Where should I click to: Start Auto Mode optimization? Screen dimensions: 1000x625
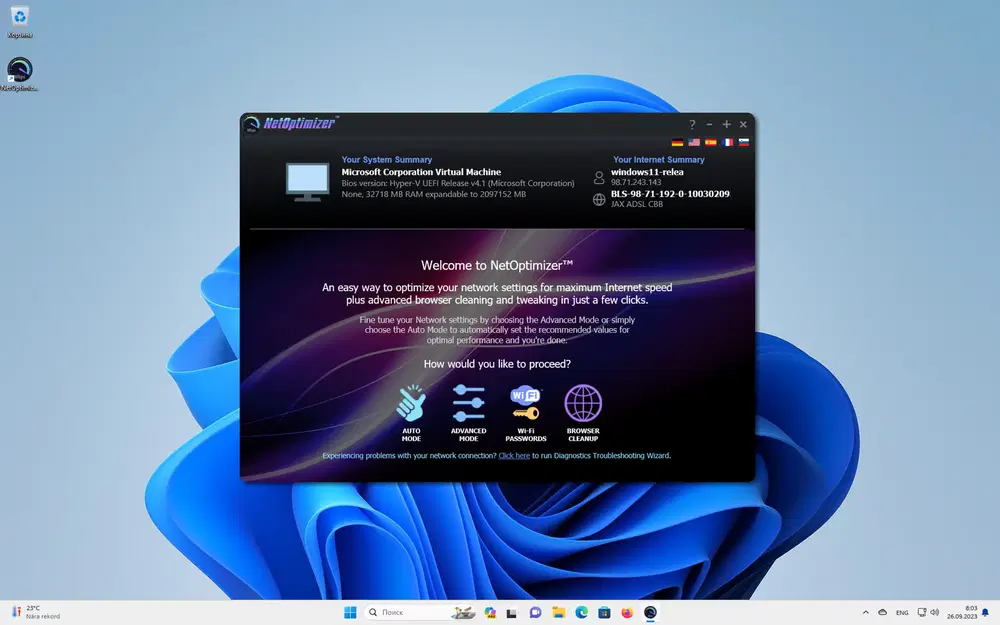pos(411,413)
